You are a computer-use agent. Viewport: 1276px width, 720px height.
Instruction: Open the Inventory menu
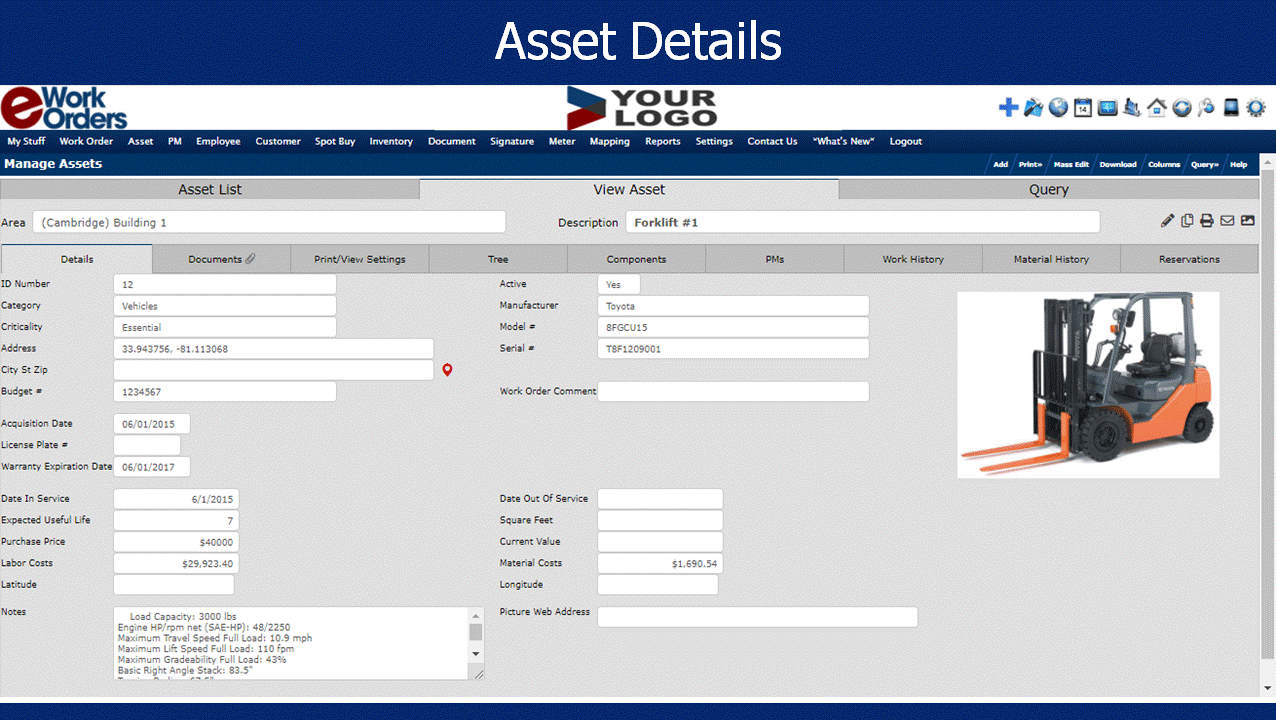(x=391, y=141)
